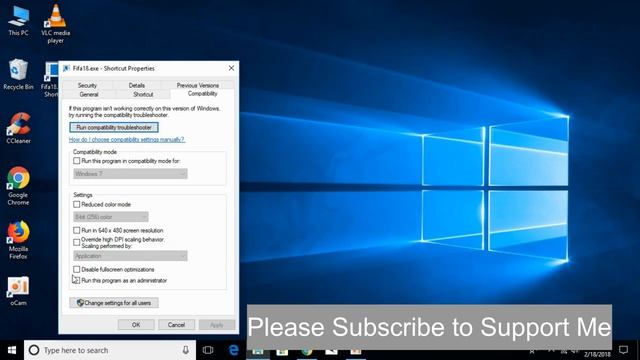Open This PC desktop icon

pyautogui.click(x=18, y=21)
